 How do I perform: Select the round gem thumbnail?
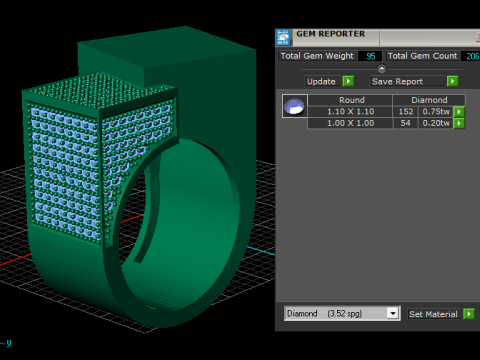[x=295, y=106]
